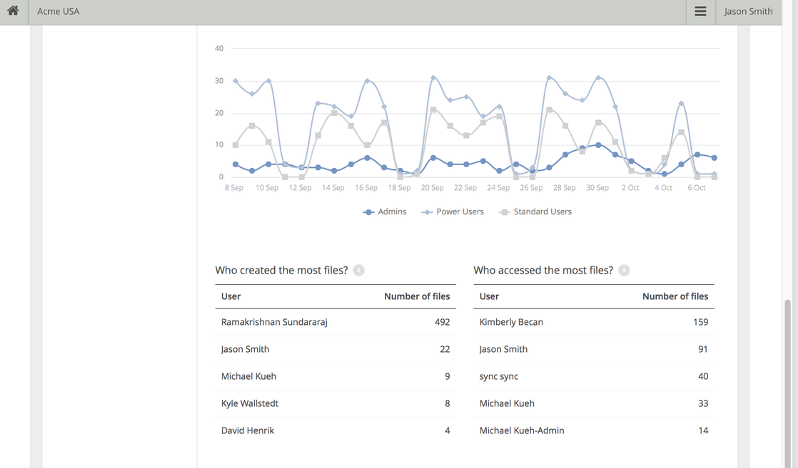Click Jason Smith in the accessed files table
Screen dimensions: 798x468
[x=503, y=349]
